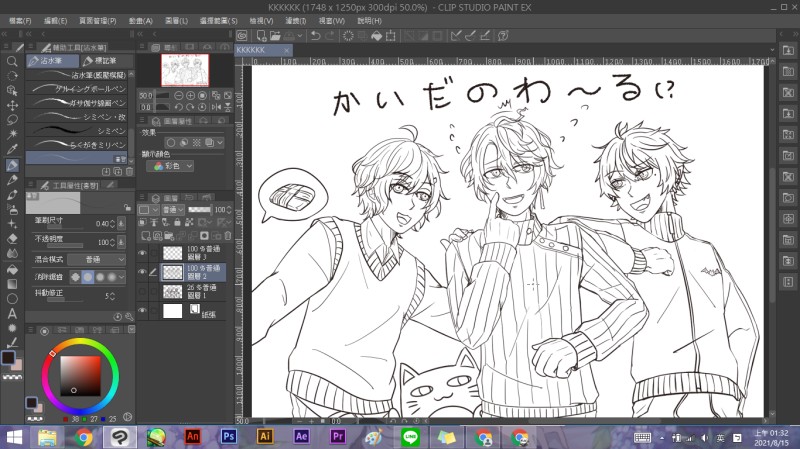
Task: Choose the らくがきミリペン brush
Action: click(77, 144)
